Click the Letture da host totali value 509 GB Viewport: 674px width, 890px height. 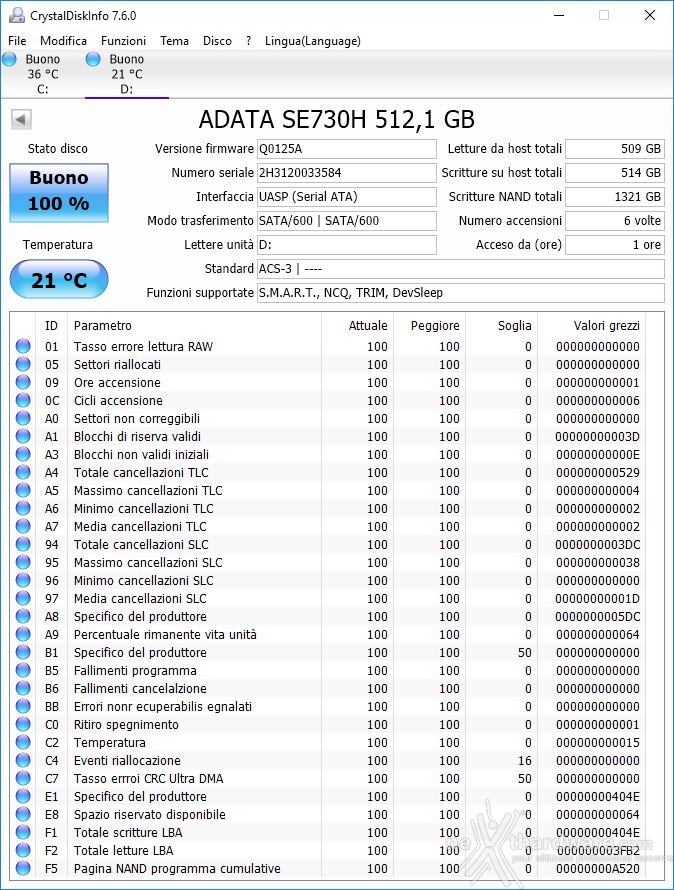(614, 149)
